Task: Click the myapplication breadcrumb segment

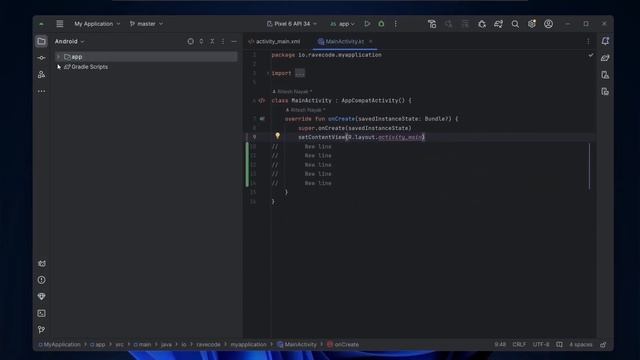Action: click(x=248, y=344)
